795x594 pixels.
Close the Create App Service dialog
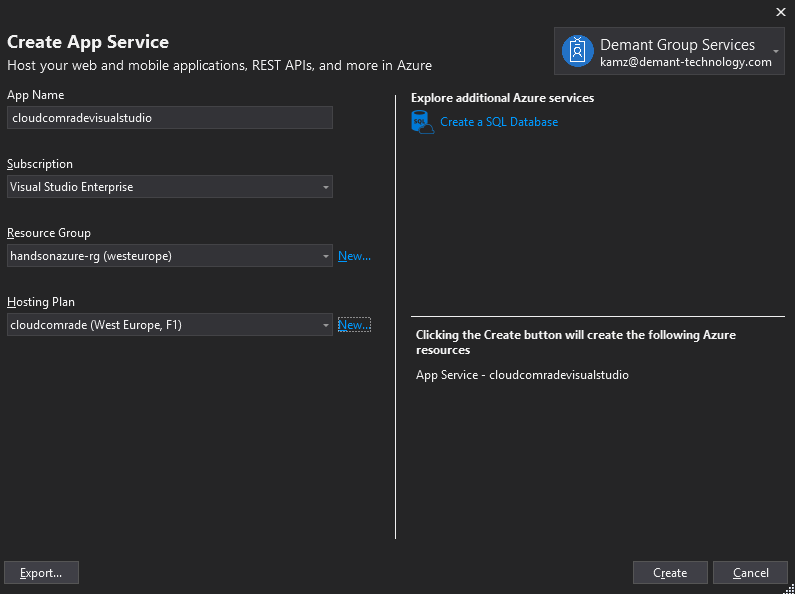[780, 12]
